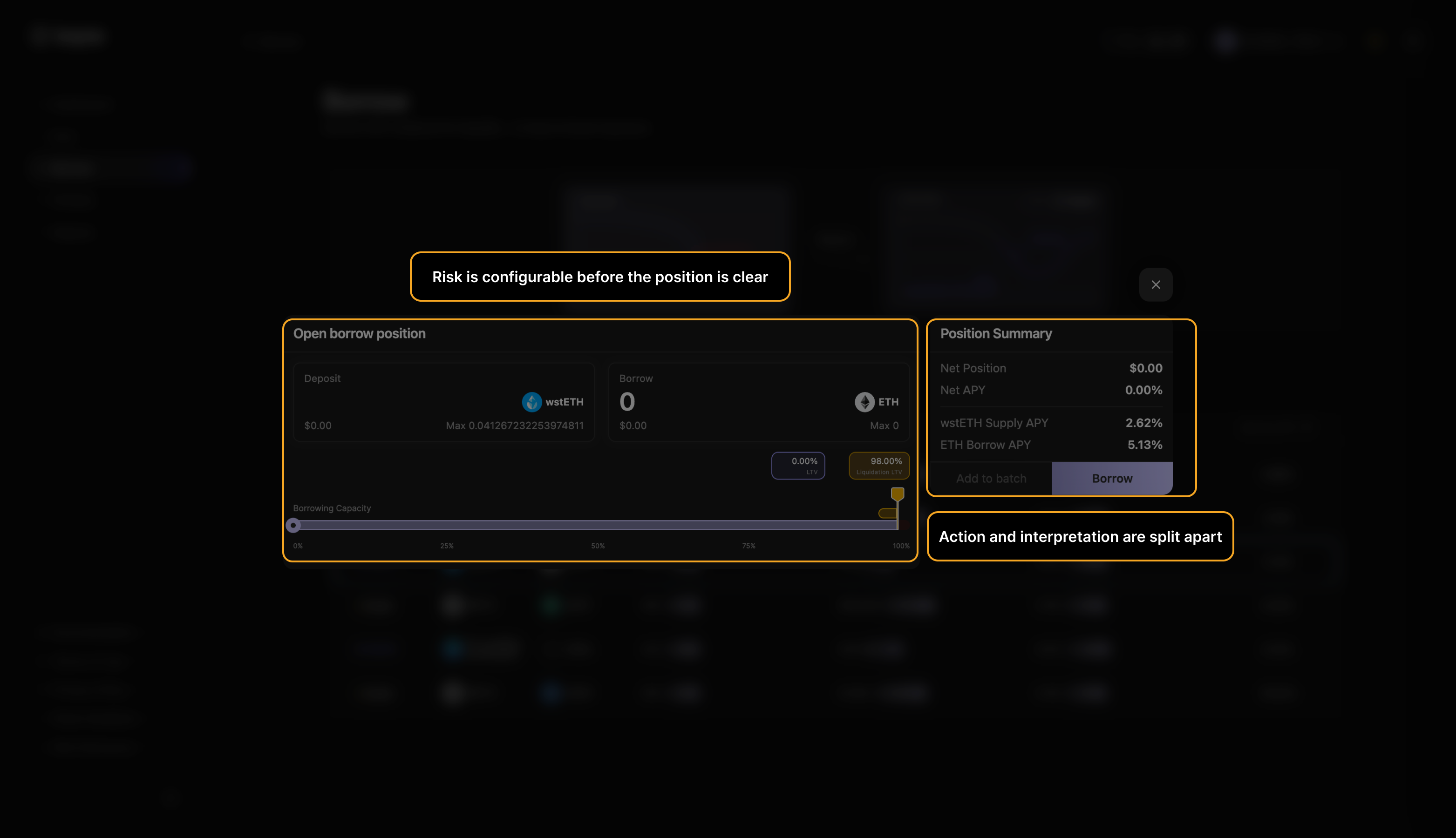Click the 75% tick label

coord(748,546)
